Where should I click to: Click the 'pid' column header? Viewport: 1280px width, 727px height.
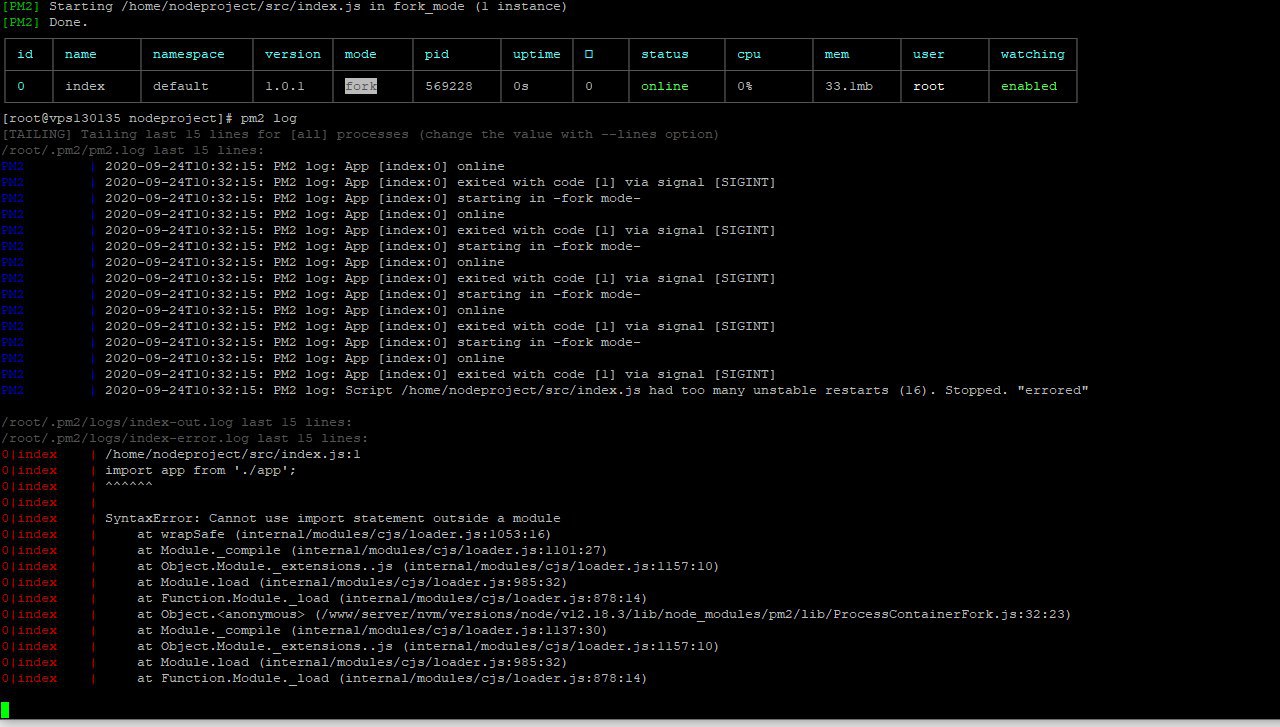[x=437, y=54]
